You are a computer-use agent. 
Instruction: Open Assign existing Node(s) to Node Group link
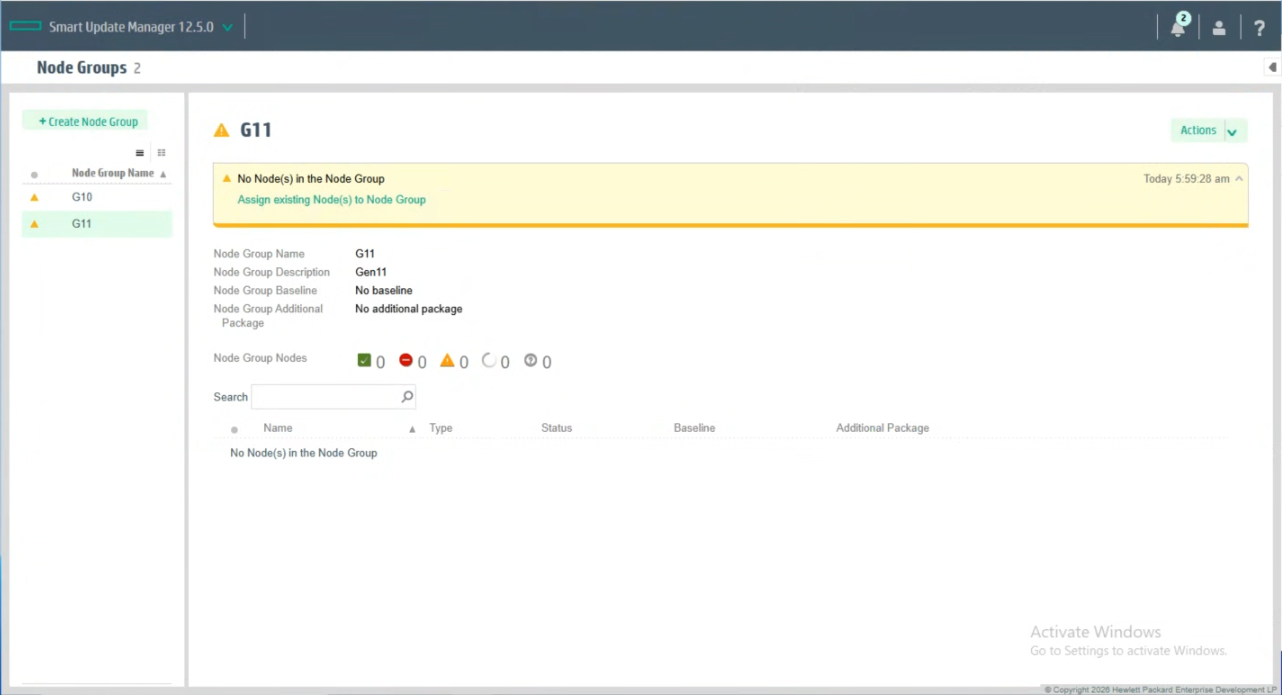(x=331, y=200)
